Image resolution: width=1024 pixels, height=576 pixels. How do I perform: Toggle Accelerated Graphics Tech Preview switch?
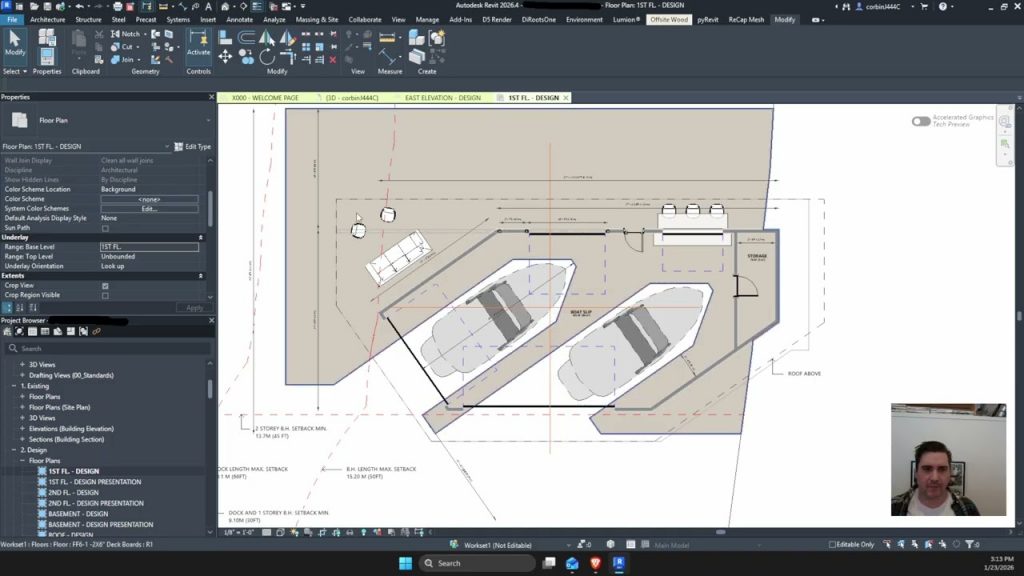click(x=920, y=121)
